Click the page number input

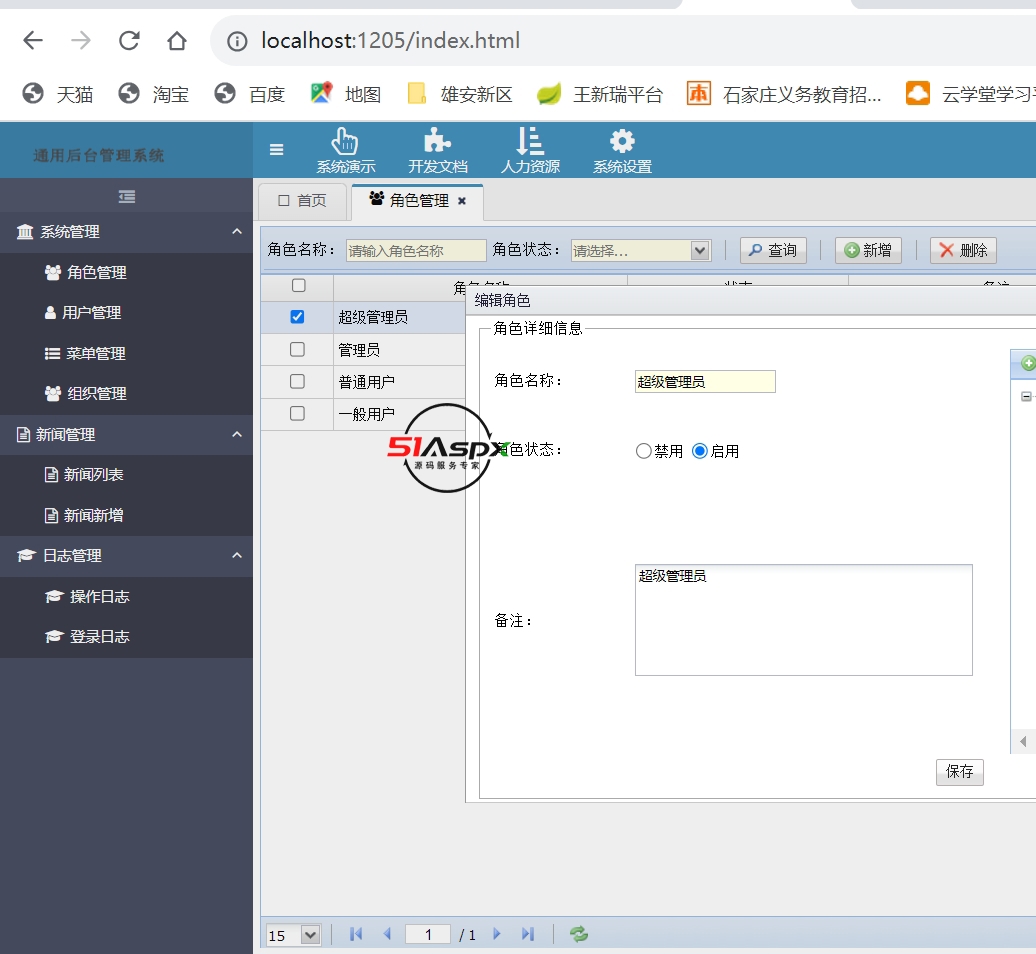click(x=428, y=934)
